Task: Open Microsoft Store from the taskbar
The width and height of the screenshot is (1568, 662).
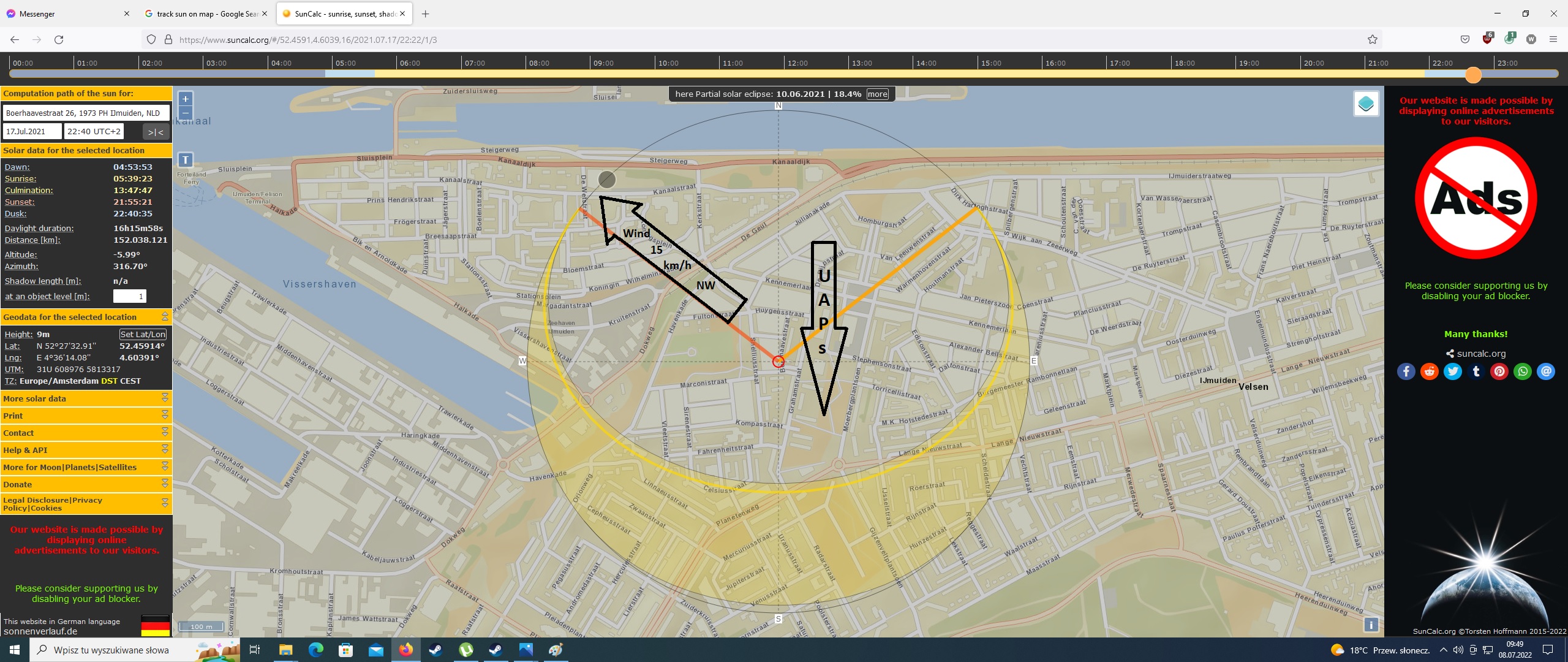Action: [x=345, y=650]
